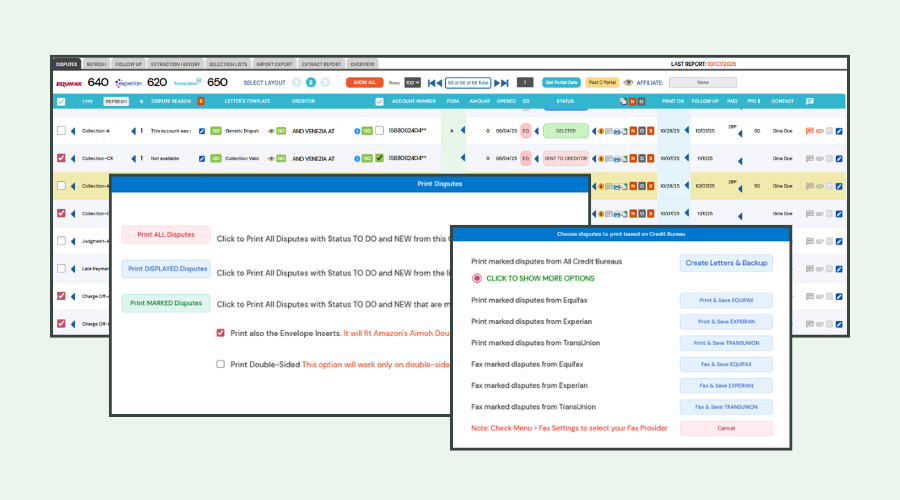Click the blue edit icon ending the Collection-CR row
This screenshot has height=500, width=900.
pyautogui.click(x=839, y=158)
